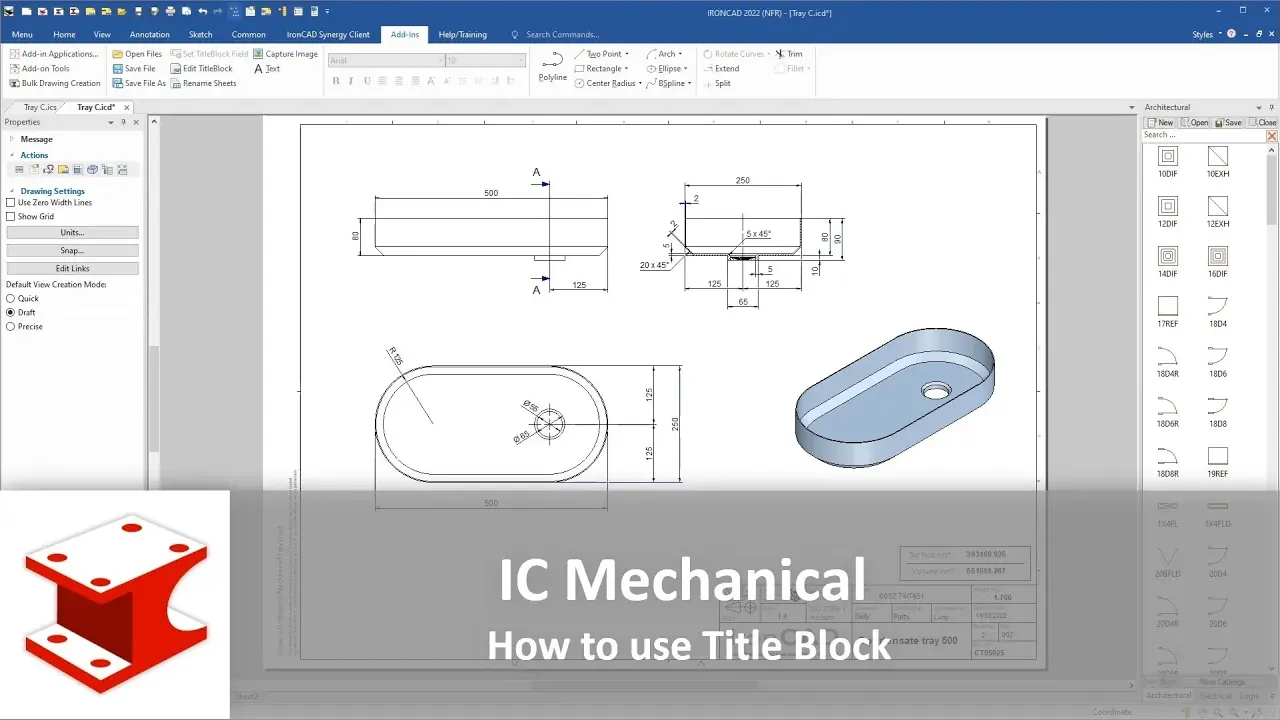This screenshot has width=1280, height=720.
Task: Collapse the Actions section
Action: coord(12,155)
